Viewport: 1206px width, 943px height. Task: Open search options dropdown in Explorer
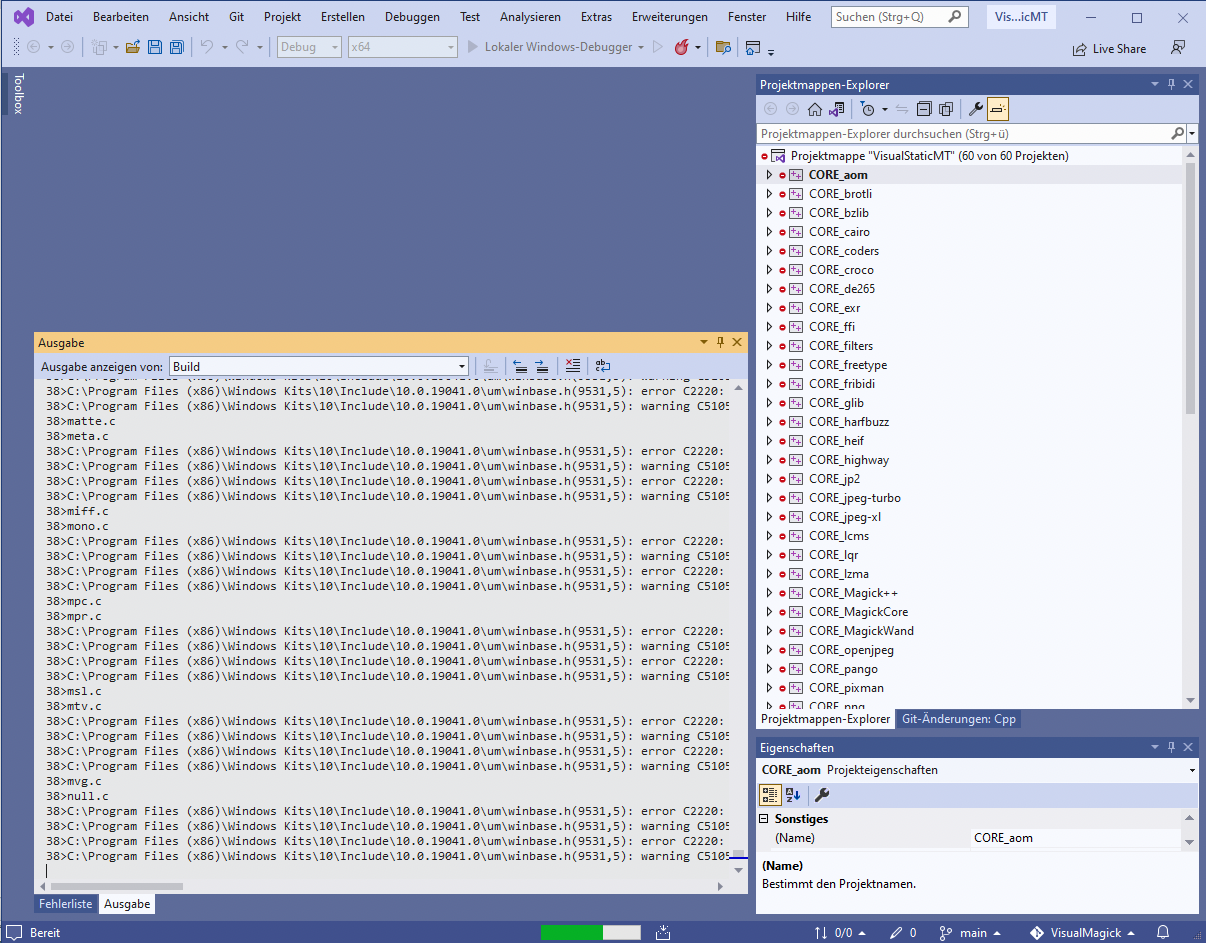click(x=1192, y=133)
